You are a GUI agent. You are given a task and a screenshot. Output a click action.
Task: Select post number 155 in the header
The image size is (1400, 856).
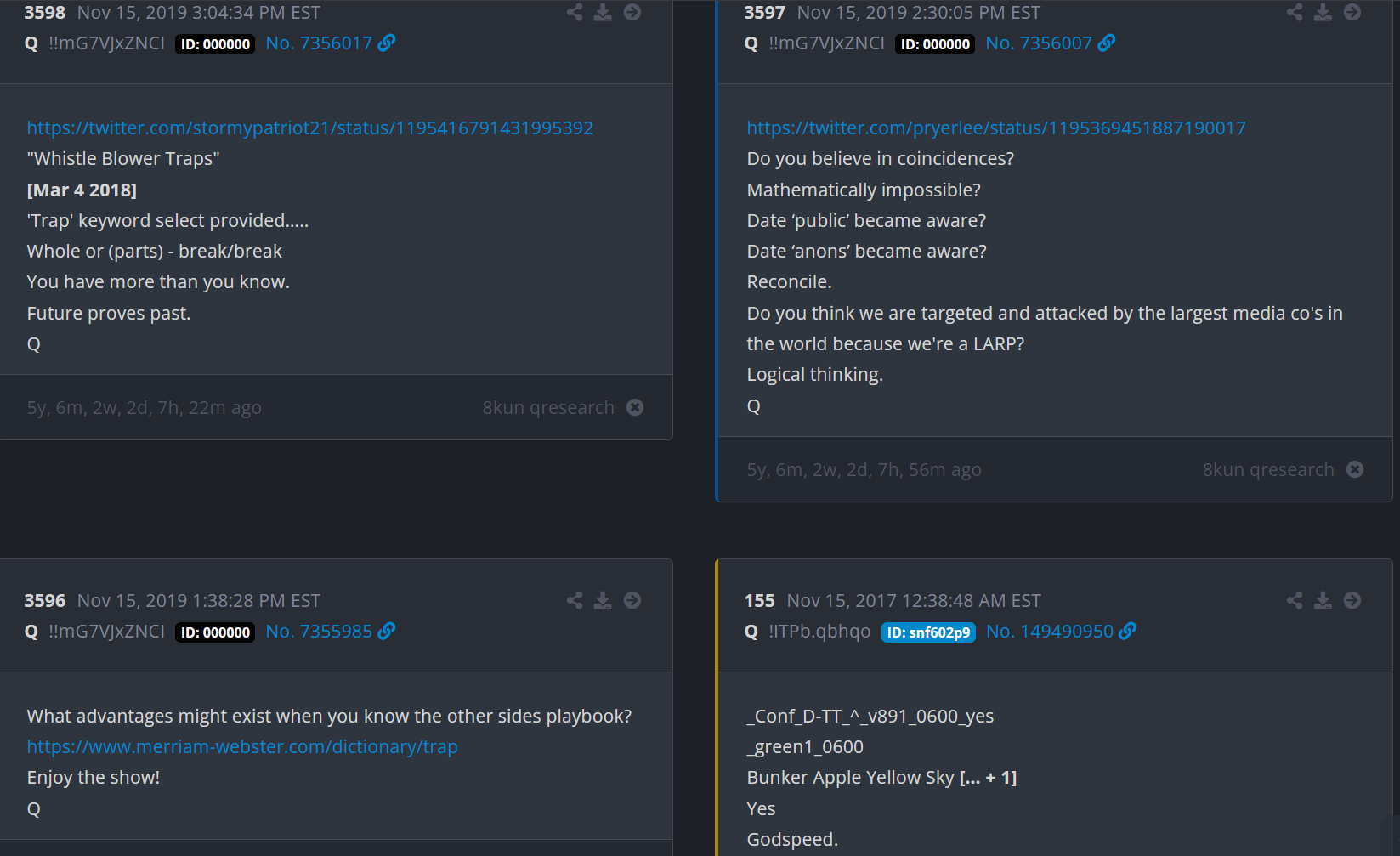coord(760,600)
